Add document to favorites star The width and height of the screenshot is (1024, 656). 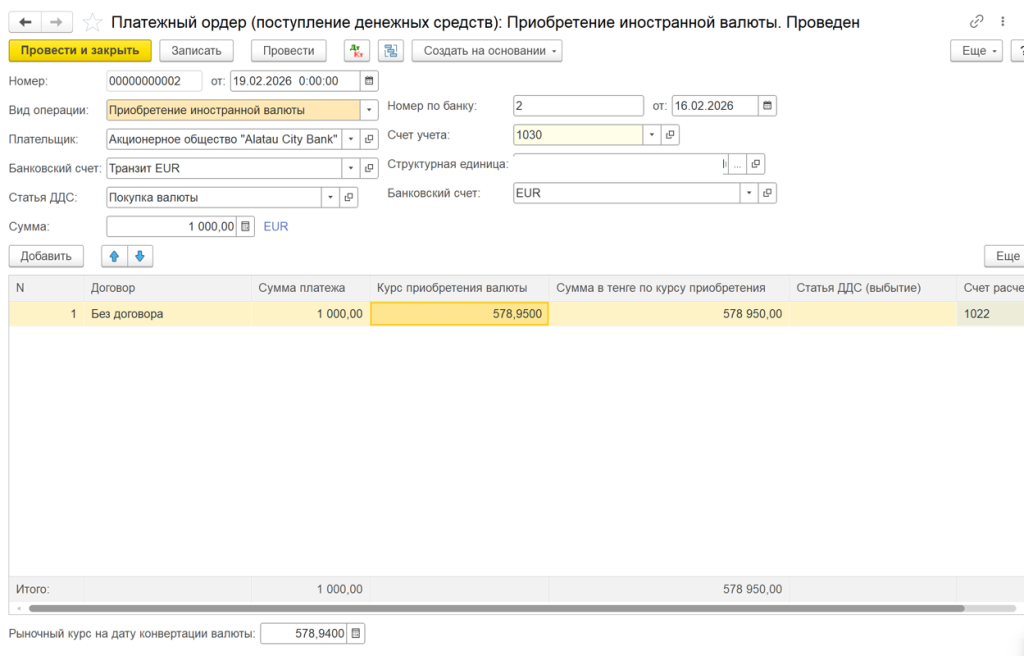[x=91, y=20]
